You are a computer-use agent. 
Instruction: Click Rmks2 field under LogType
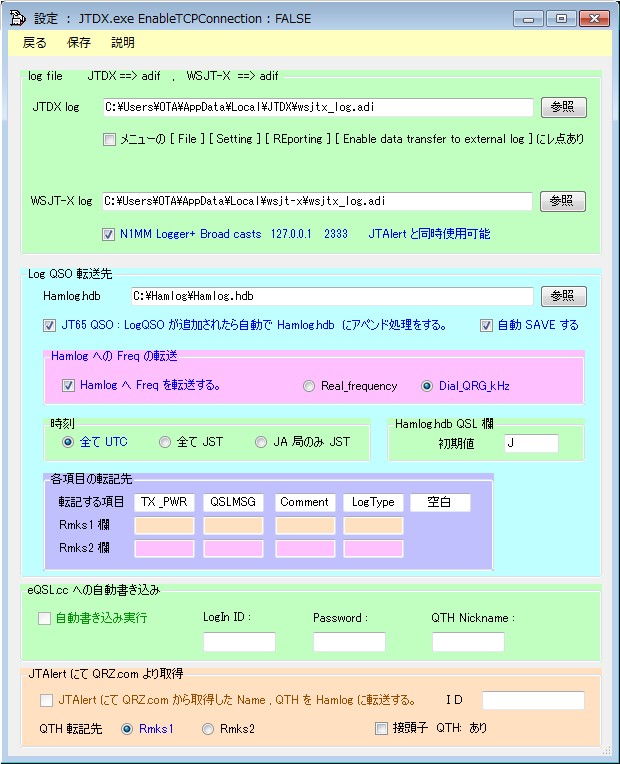373,549
